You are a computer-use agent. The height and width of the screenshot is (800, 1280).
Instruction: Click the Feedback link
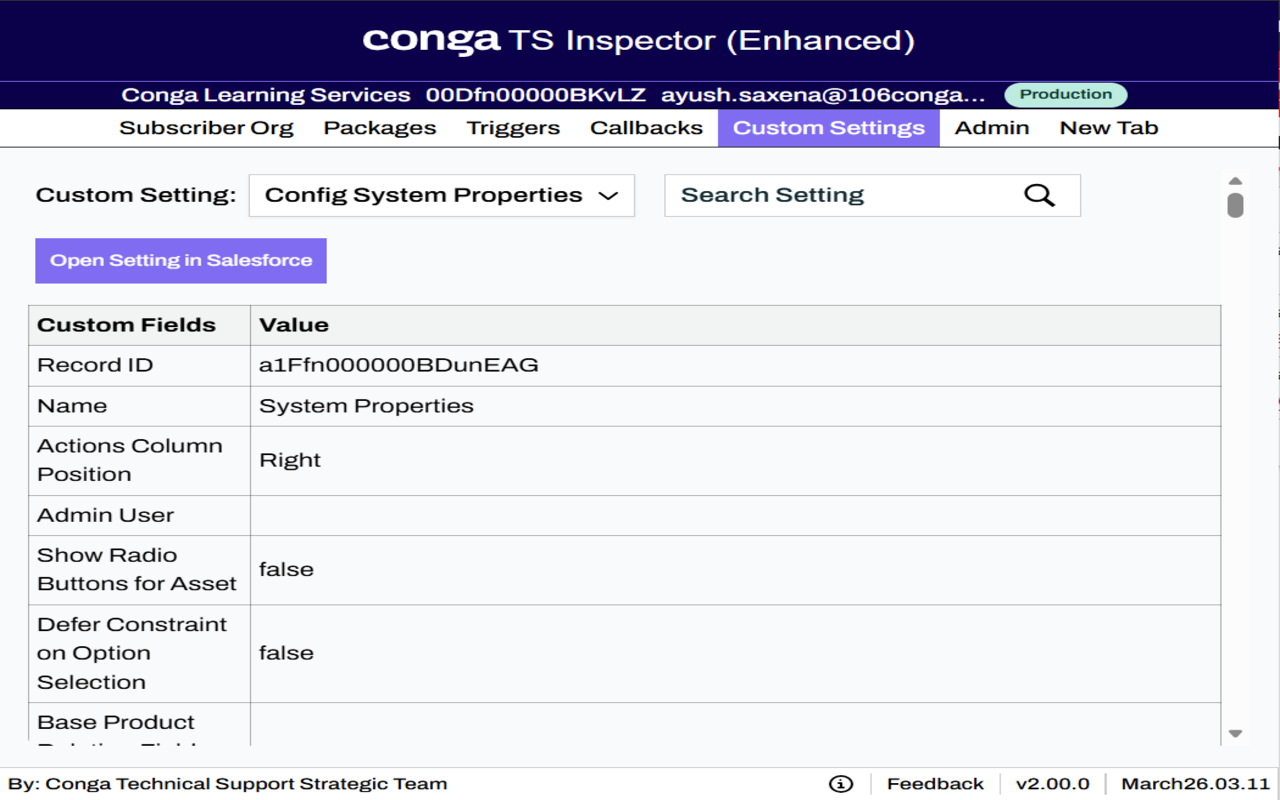[935, 784]
